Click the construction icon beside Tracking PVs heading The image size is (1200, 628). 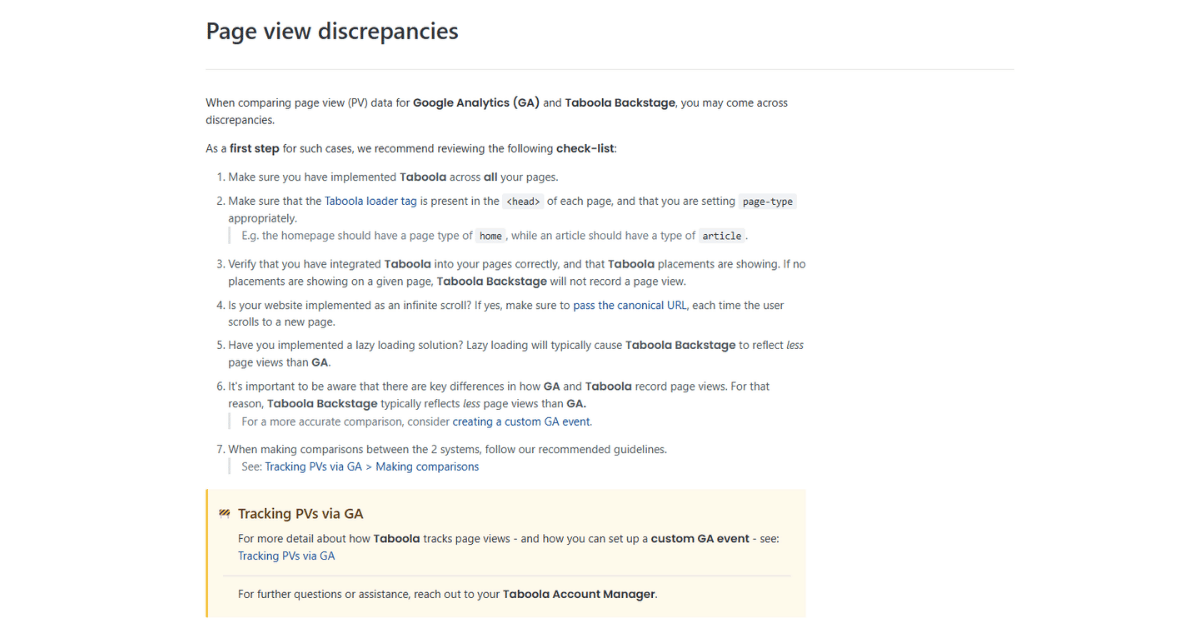tap(224, 514)
